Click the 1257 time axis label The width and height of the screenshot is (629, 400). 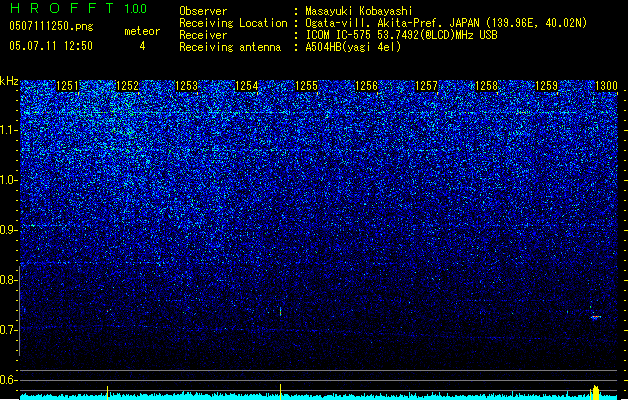pyautogui.click(x=426, y=86)
